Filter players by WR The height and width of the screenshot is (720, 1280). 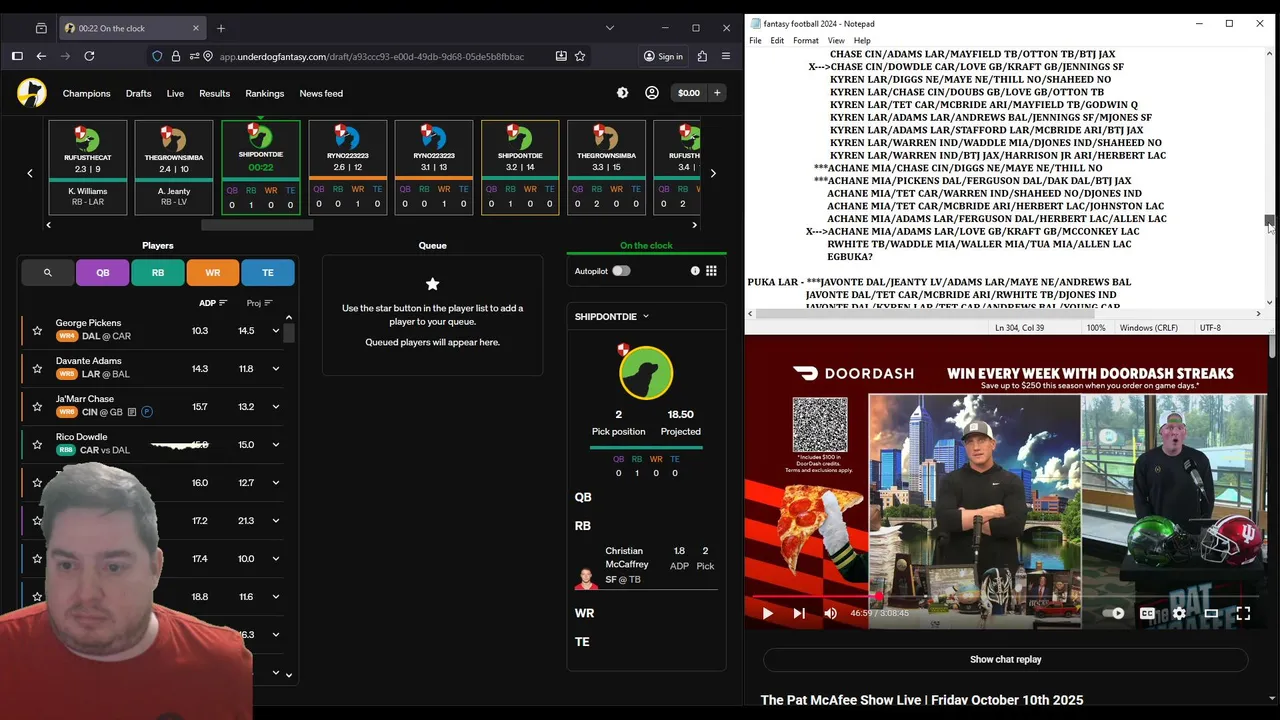point(213,272)
